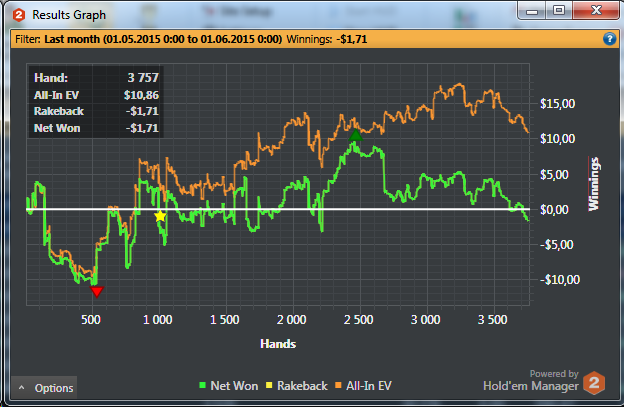The image size is (624, 407).
Task: Click the green Net Won color square
Action: click(x=202, y=385)
